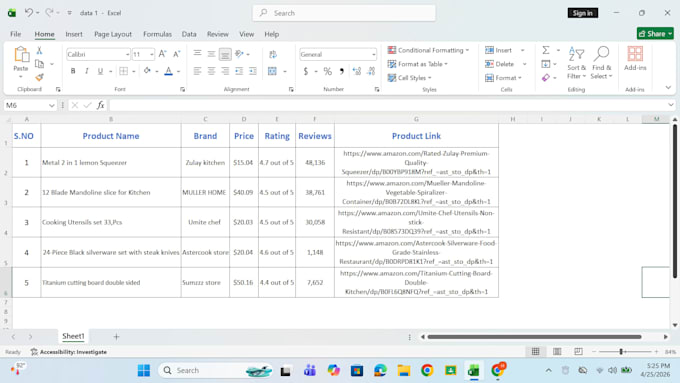Align text left in cell

(197, 71)
